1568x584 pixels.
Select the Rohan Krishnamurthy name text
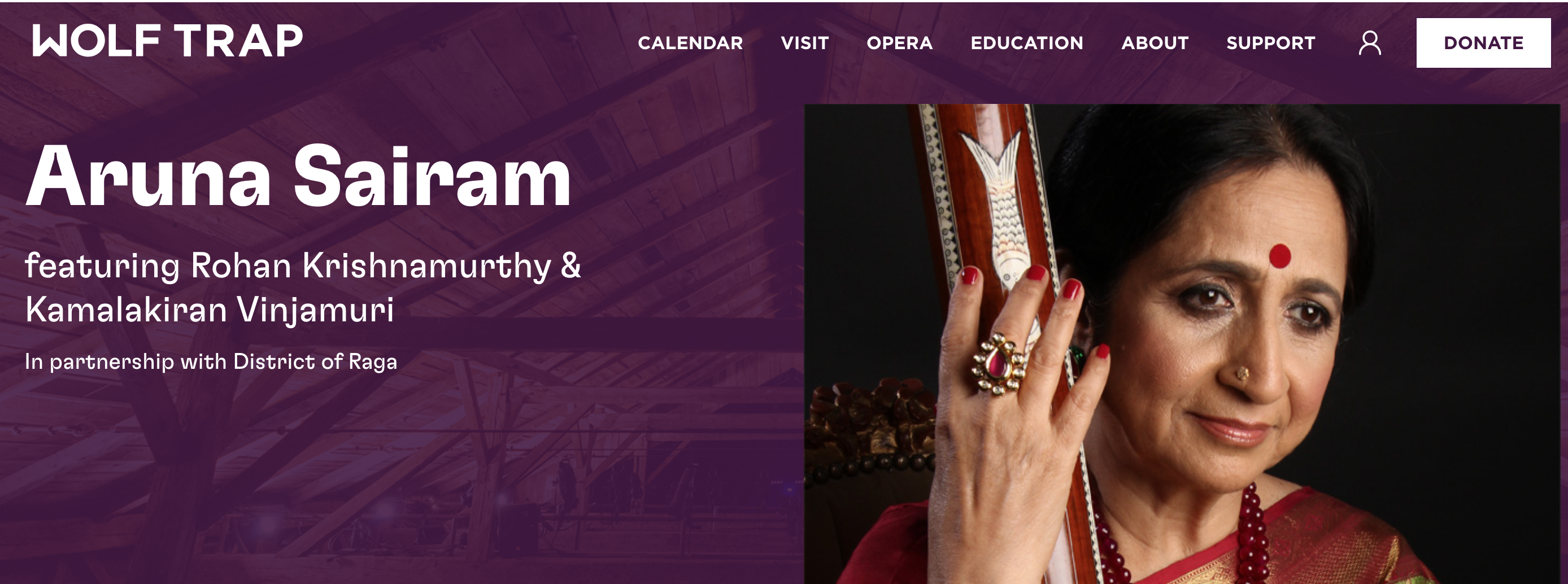pyautogui.click(x=371, y=267)
